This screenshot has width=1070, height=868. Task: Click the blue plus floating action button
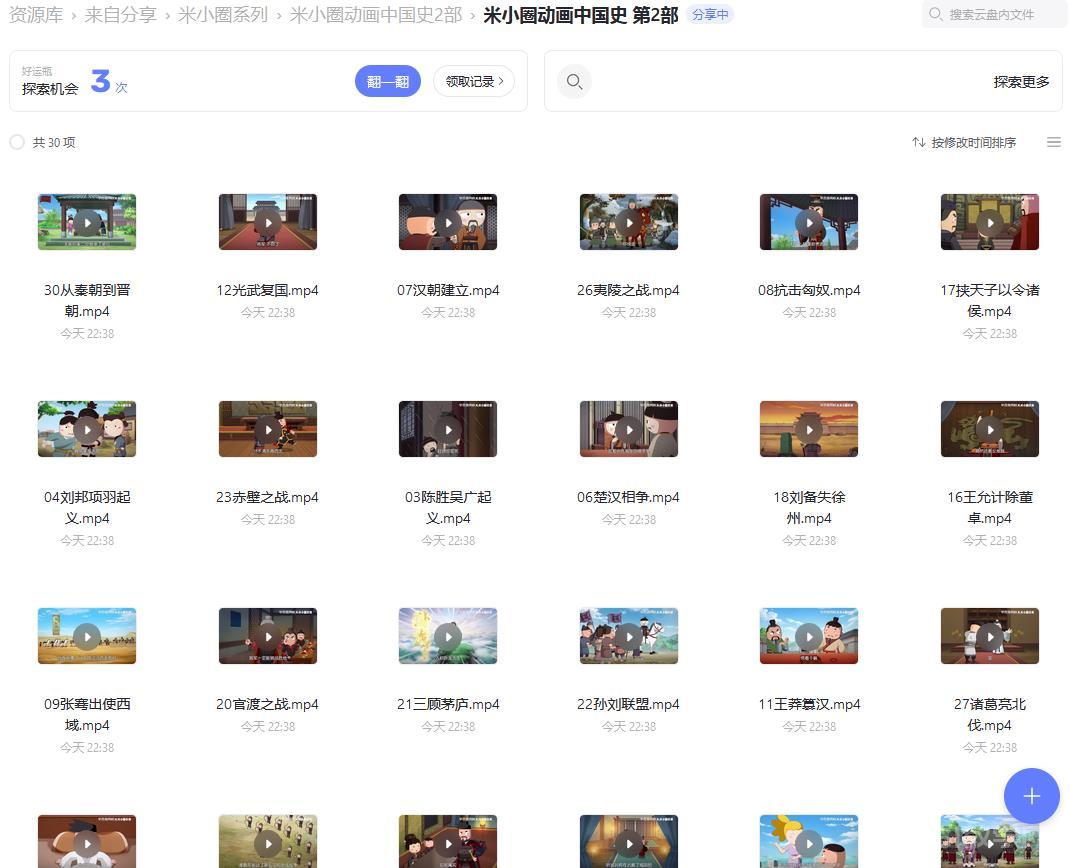click(1031, 796)
